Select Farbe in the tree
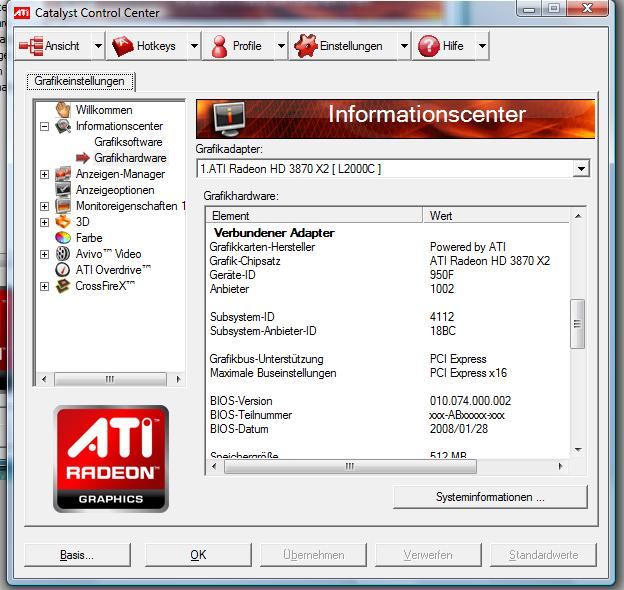 tap(89, 238)
